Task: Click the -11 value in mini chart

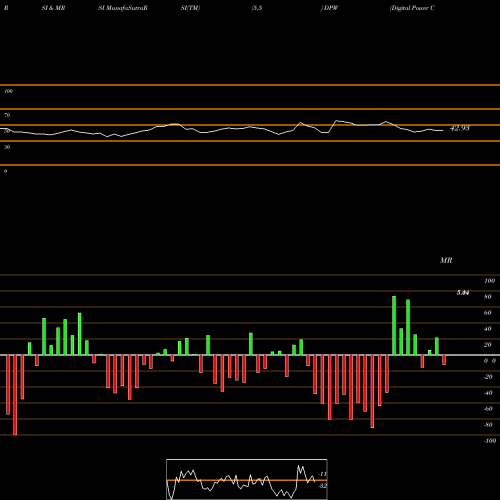Action: tap(322, 474)
